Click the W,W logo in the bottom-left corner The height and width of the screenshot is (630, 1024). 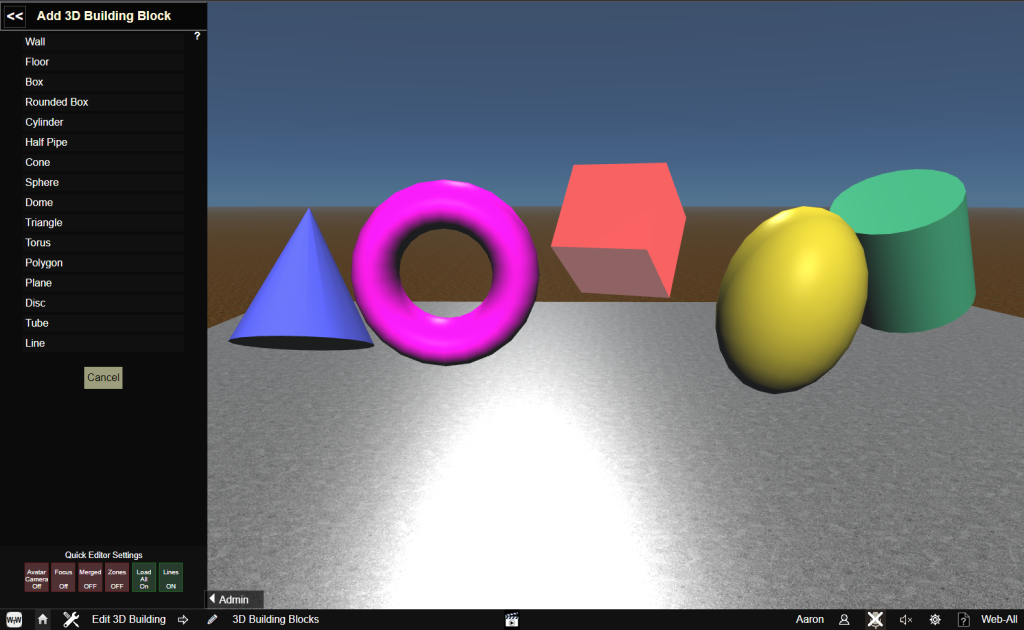[x=15, y=619]
